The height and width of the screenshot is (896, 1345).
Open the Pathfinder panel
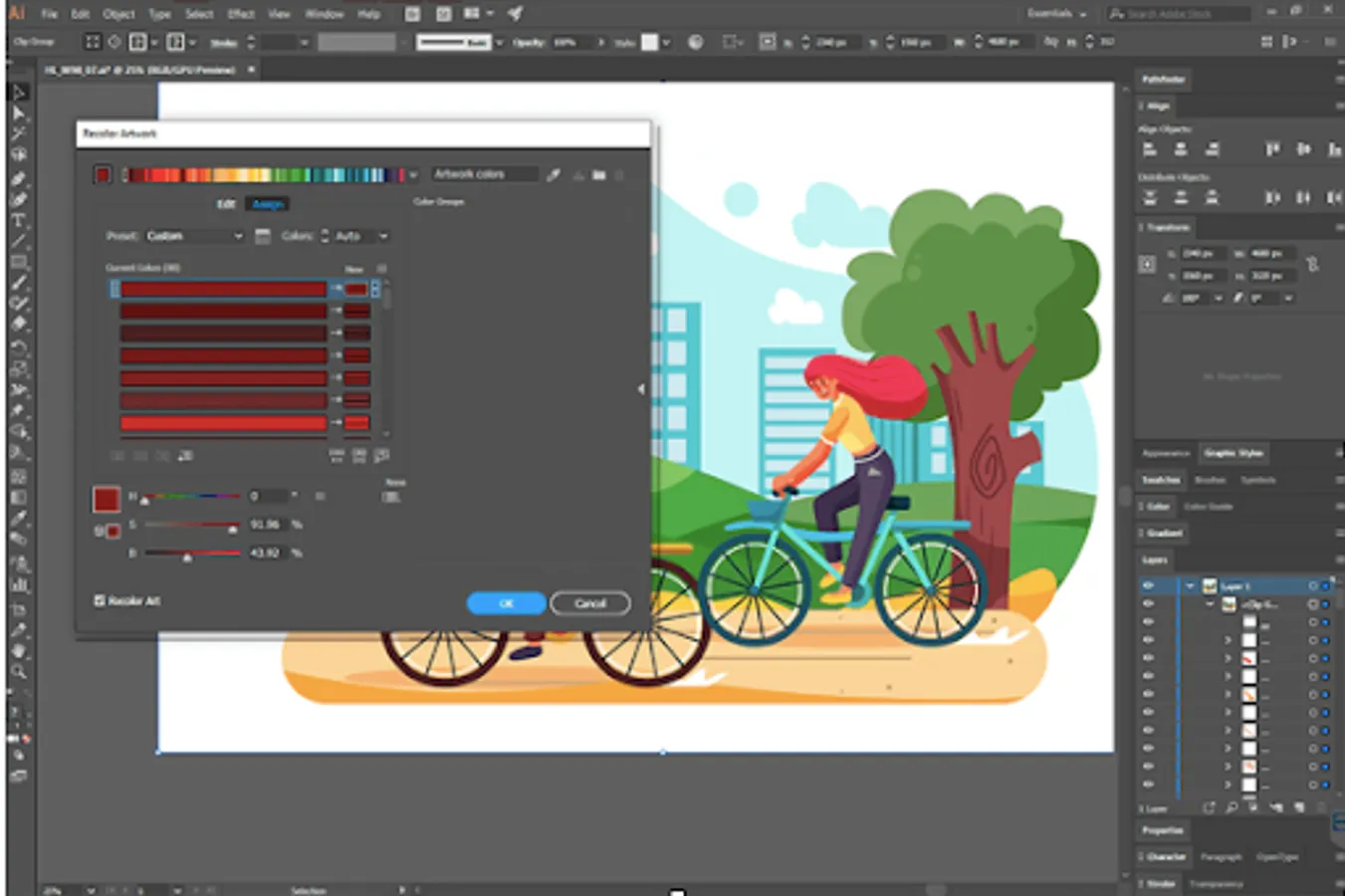1164,80
